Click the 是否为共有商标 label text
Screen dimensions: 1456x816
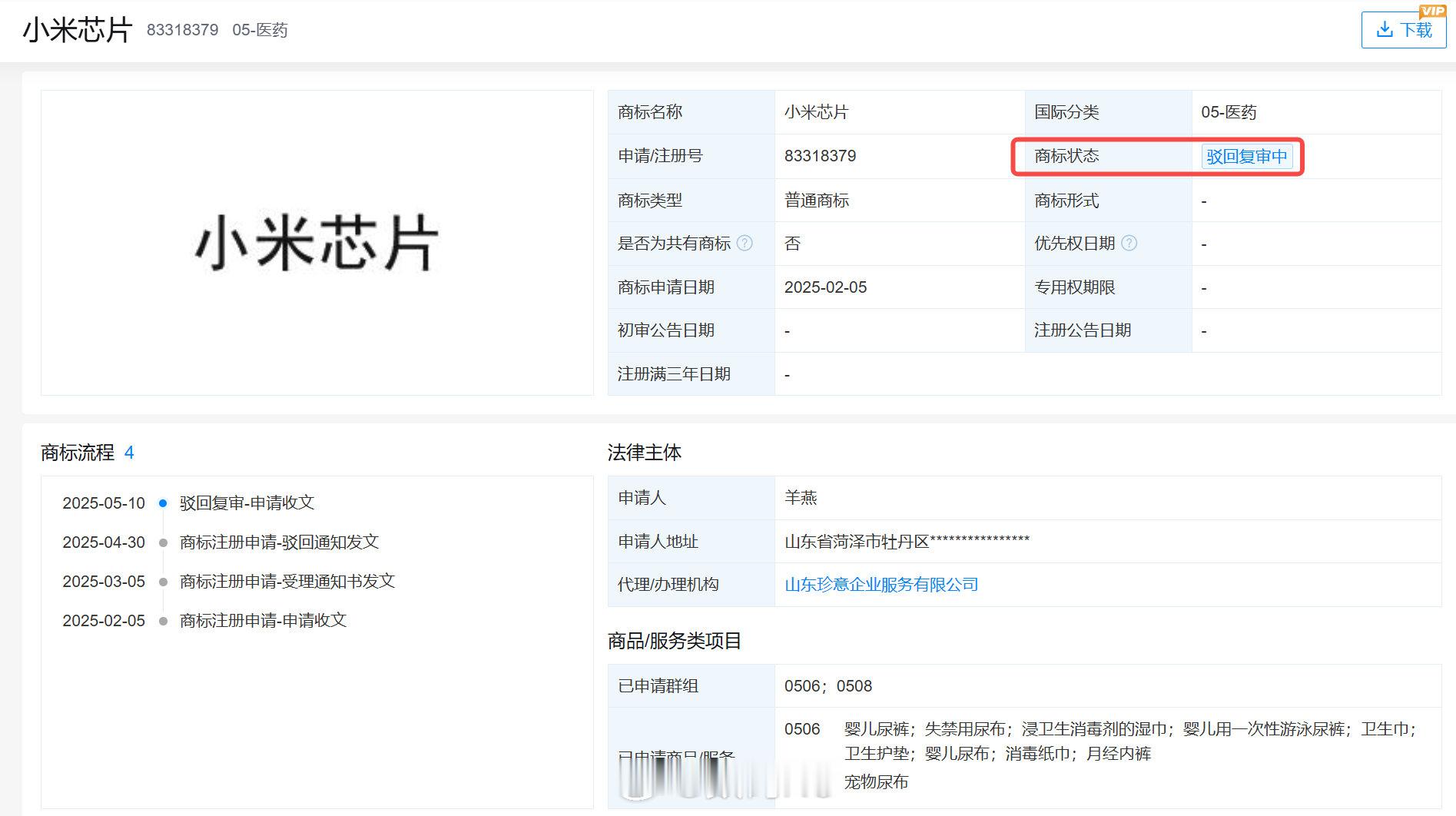pos(675,244)
